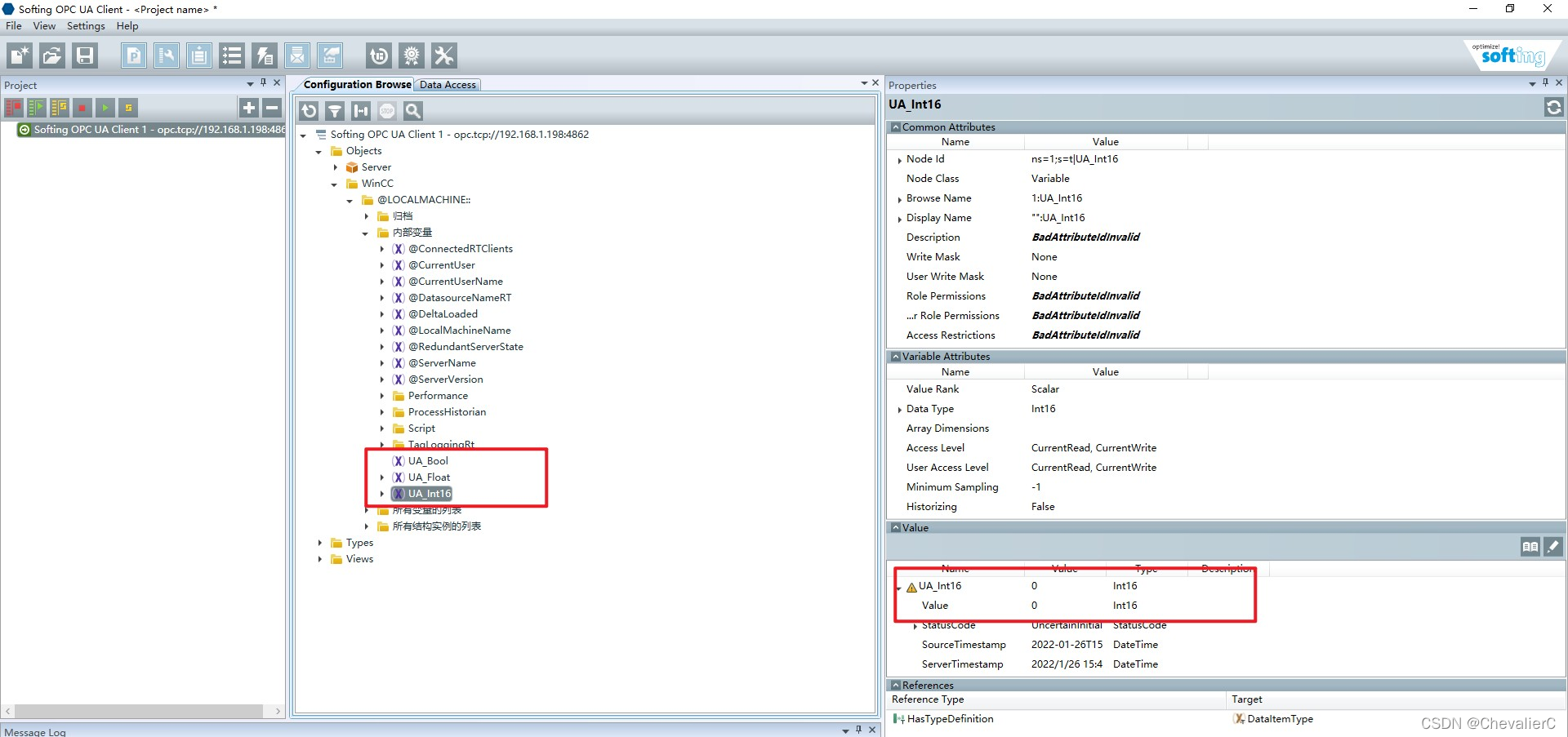Toggle the hand-holding-card toolbar icon
Viewport: 1568px width, 737px height.
click(330, 55)
